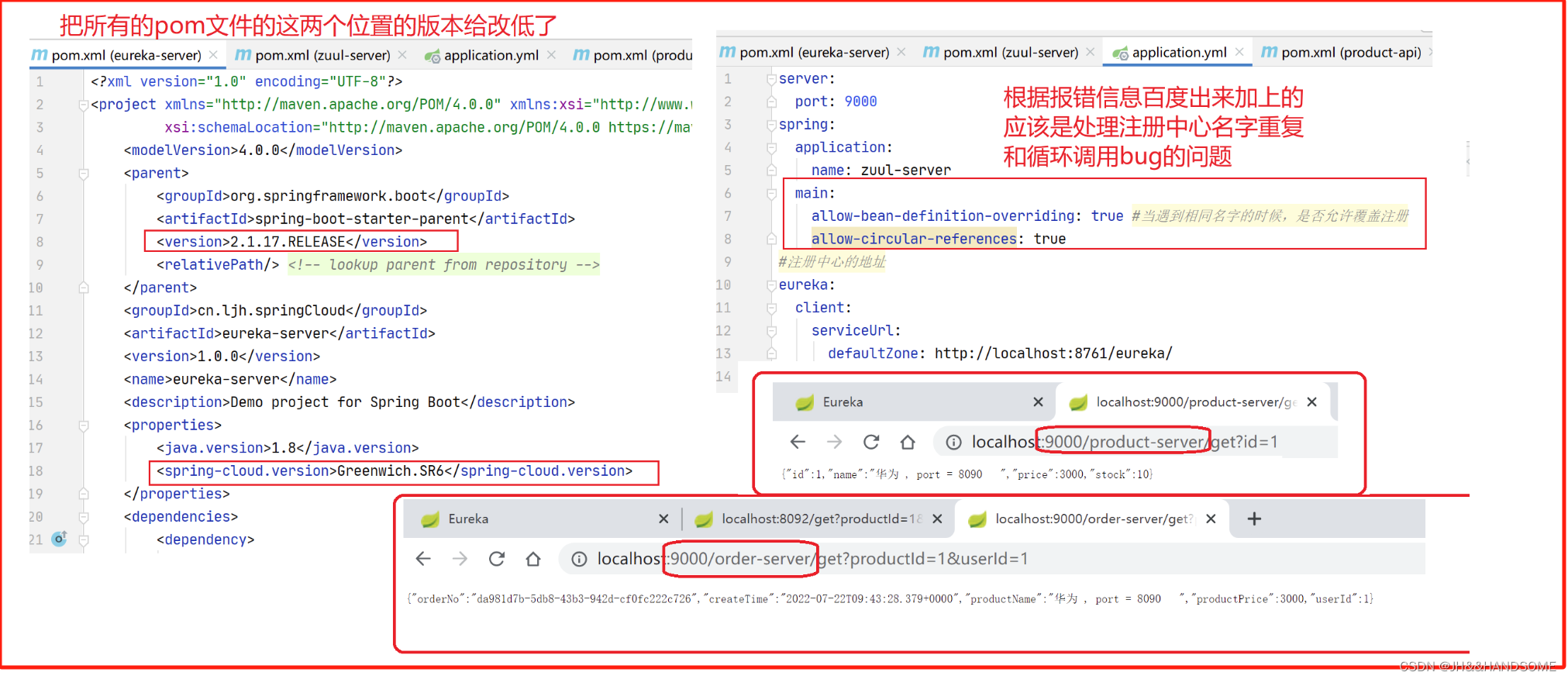The image size is (1568, 679).
Task: Go forward in the order-server browser
Action: tap(460, 559)
